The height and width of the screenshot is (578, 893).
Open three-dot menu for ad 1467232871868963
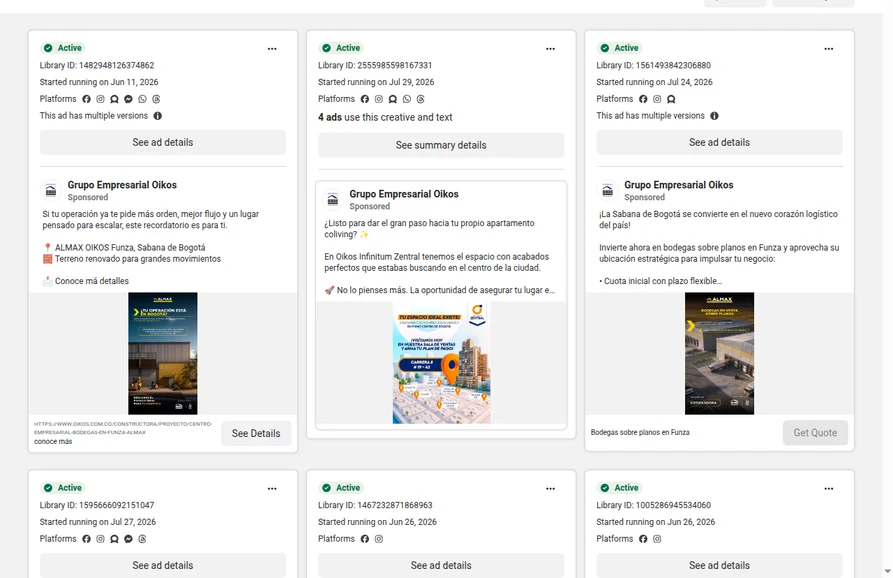550,489
